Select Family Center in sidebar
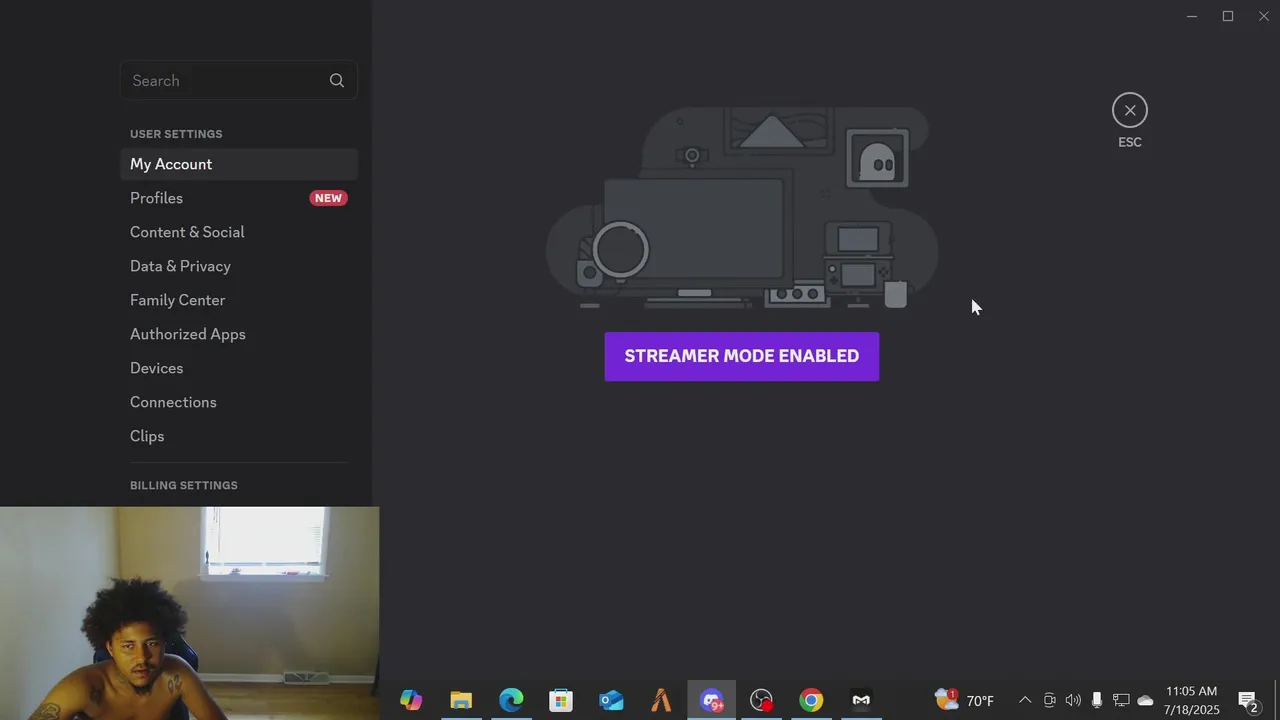The width and height of the screenshot is (1280, 720). (239, 300)
